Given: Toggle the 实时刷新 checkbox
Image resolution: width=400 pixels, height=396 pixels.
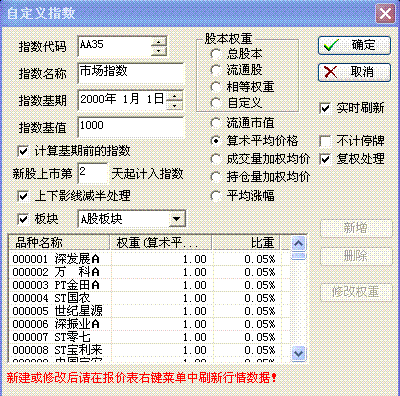Looking at the screenshot, I should [x=352, y=108].
